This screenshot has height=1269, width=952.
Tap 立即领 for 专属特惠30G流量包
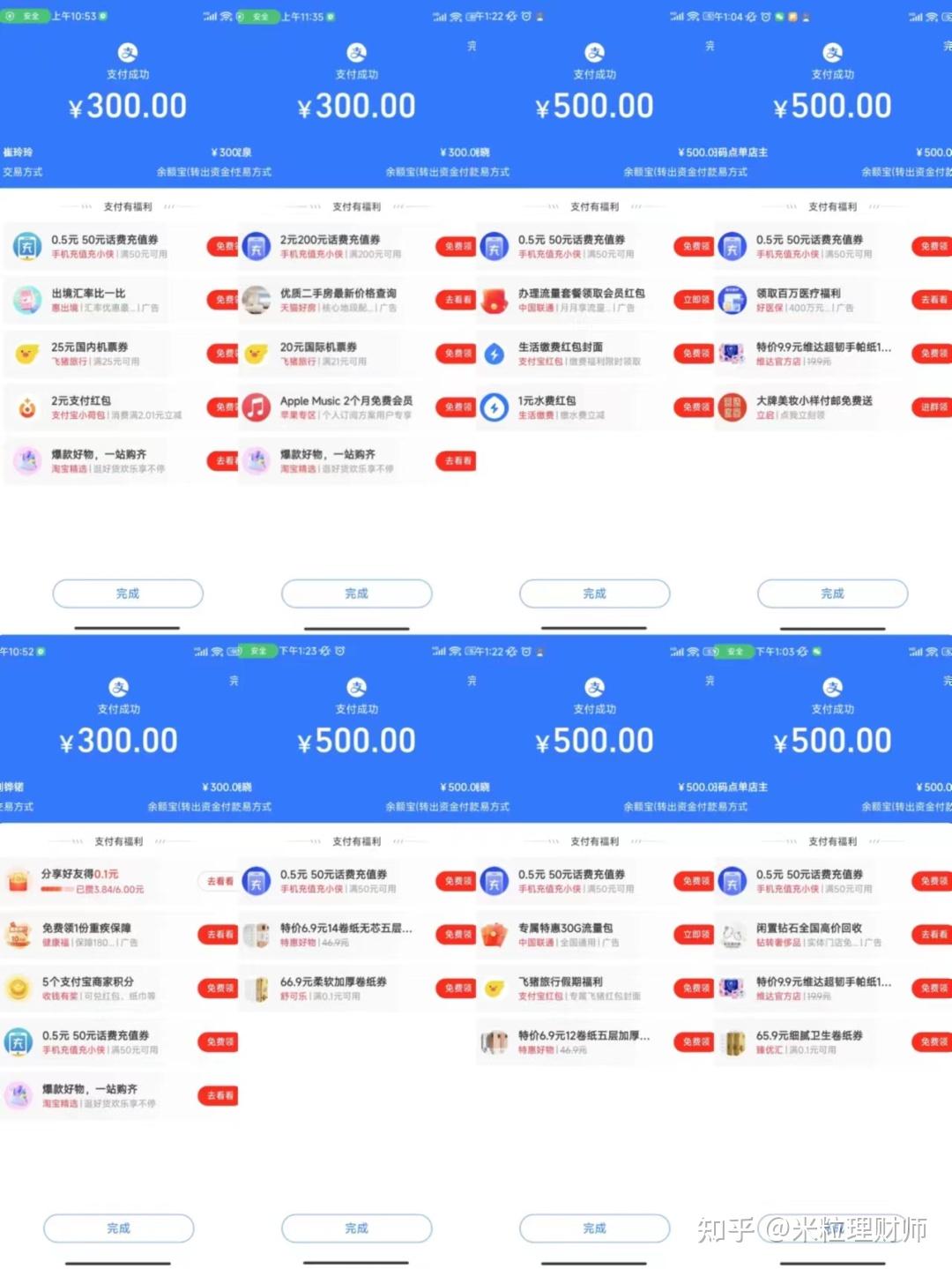tap(693, 935)
